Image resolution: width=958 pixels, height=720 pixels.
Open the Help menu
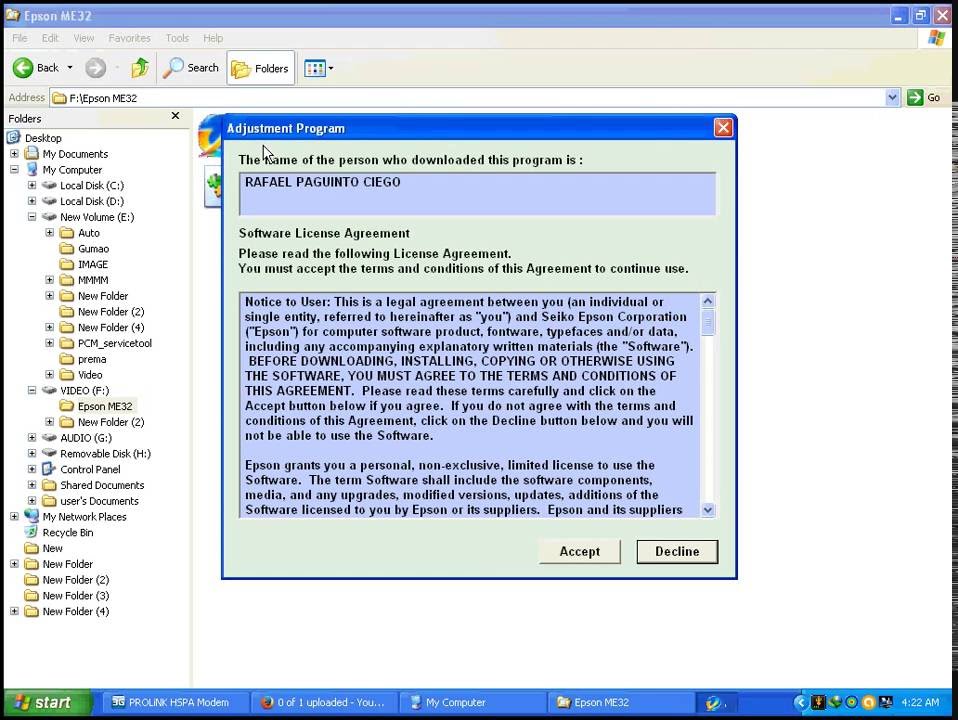tap(213, 38)
